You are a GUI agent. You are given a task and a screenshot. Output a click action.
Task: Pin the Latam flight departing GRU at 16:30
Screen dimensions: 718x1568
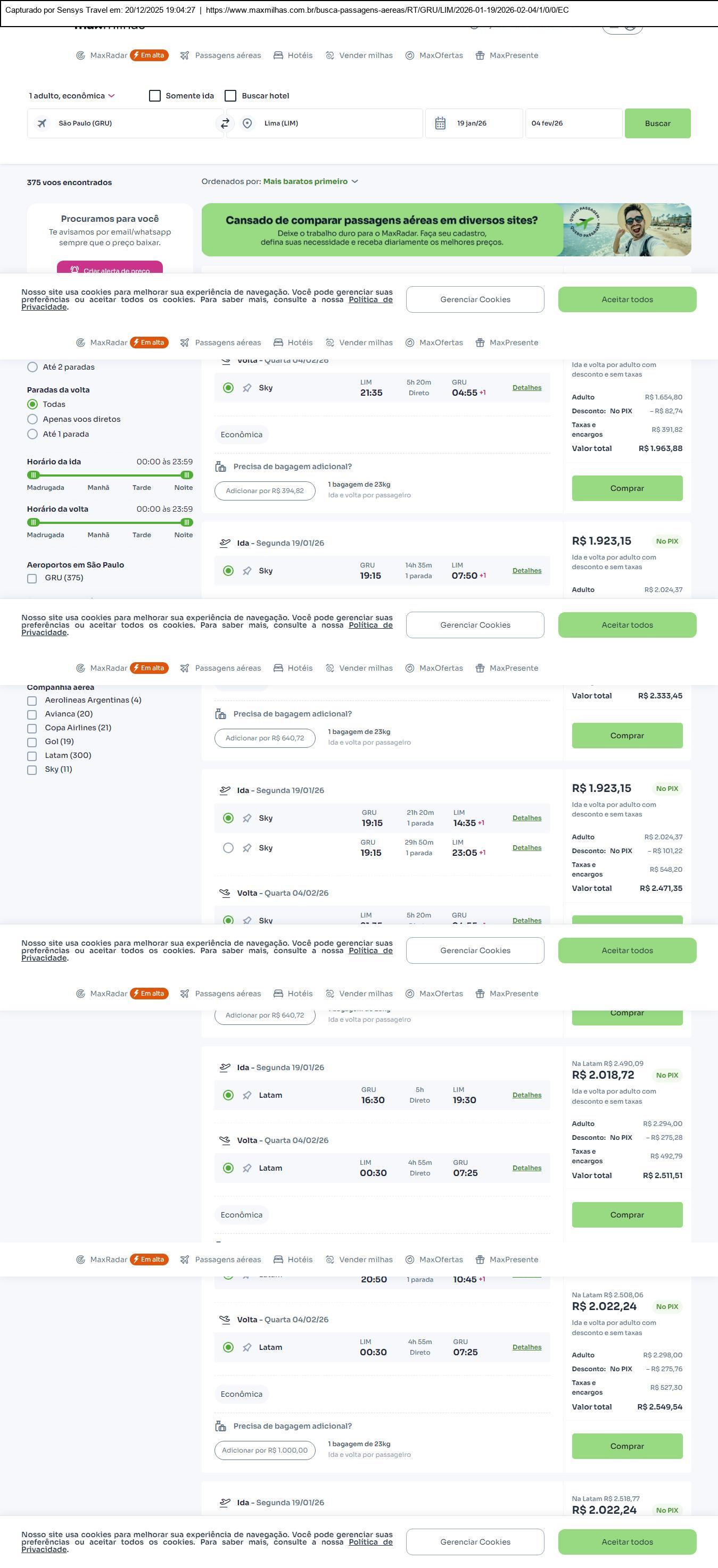pos(246,1095)
